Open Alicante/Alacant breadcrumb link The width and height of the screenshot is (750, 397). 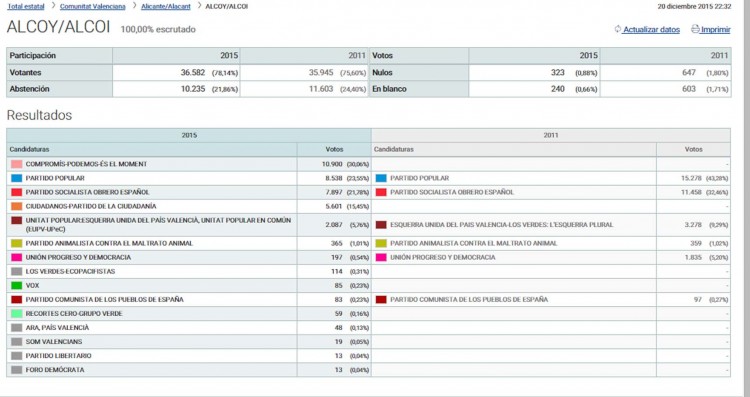(165, 6)
